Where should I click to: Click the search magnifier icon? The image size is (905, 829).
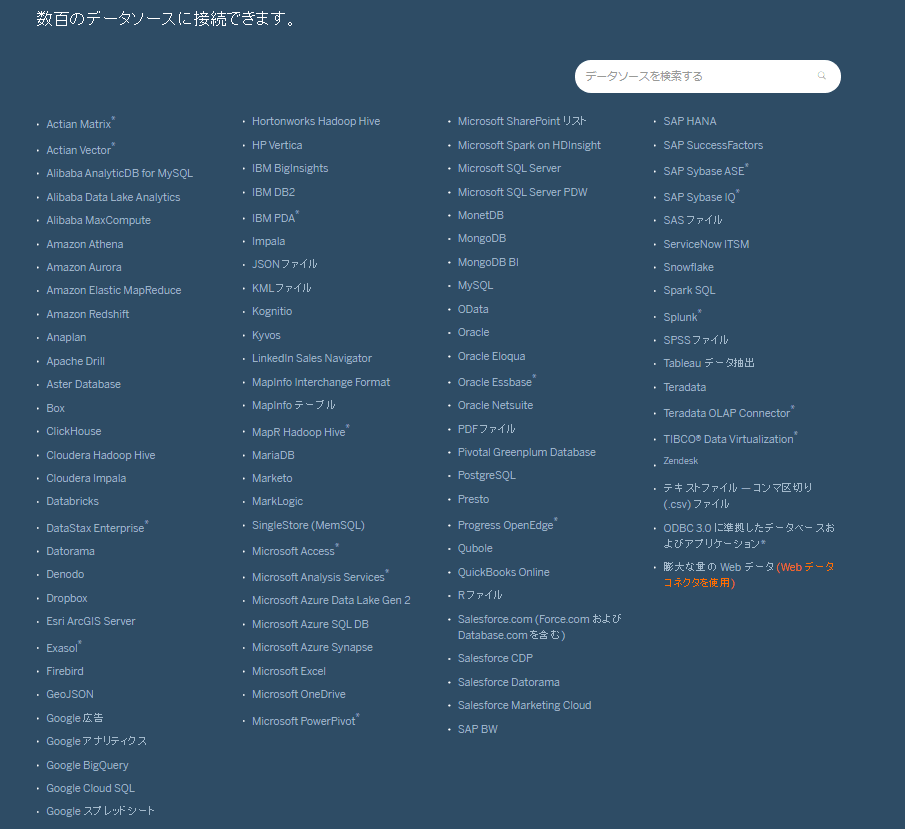click(x=821, y=76)
